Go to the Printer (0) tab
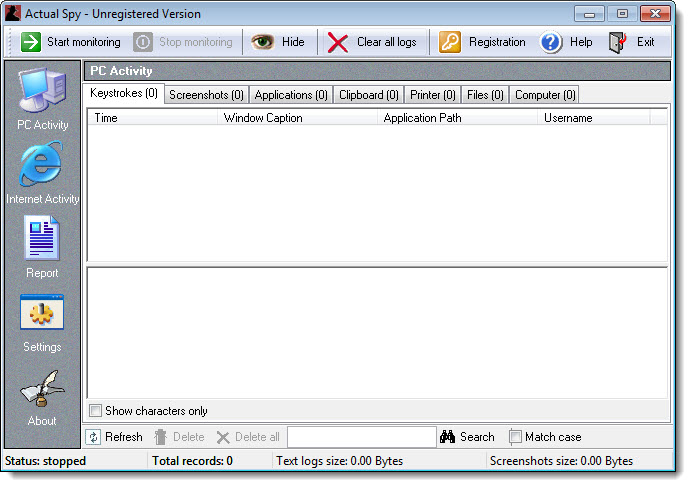 (433, 95)
